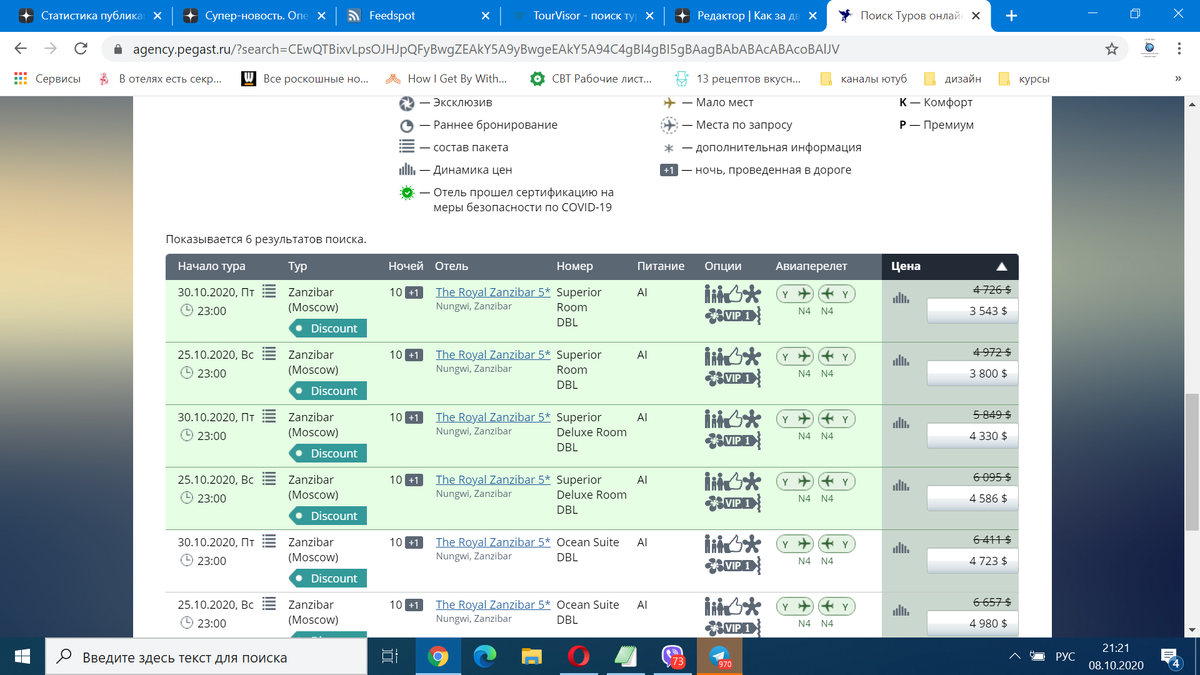Select the 3 800 $ price button
Screen dimensions: 1200x675
click(973, 373)
